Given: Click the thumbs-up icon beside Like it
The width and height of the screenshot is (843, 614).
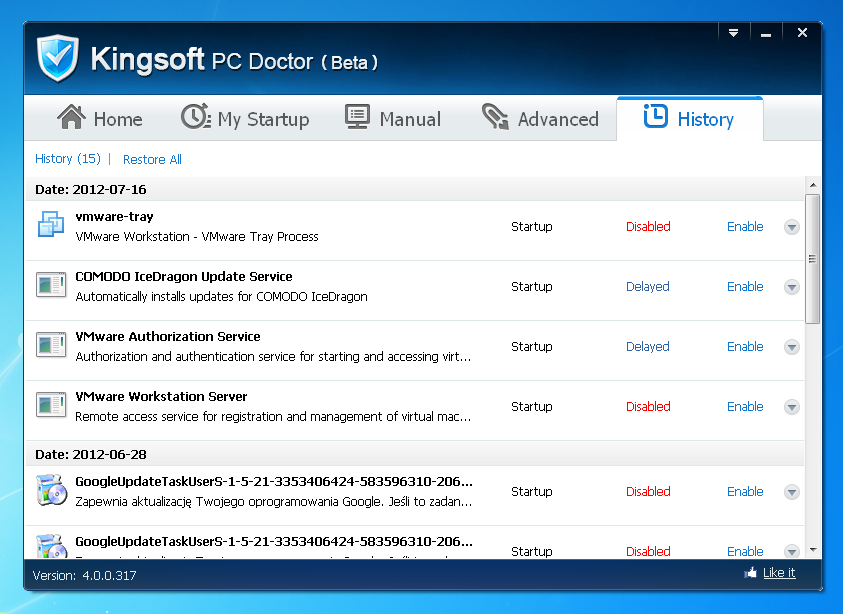Looking at the screenshot, I should (x=751, y=573).
